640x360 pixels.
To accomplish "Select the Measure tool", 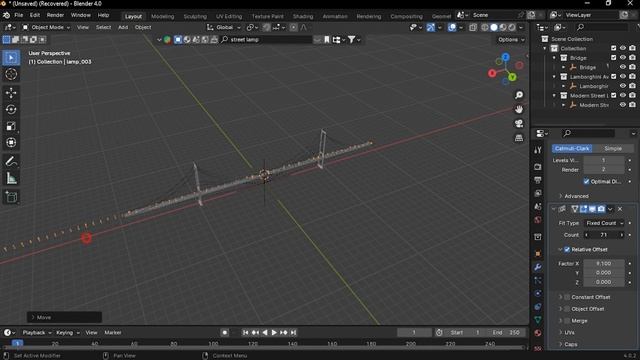I will (x=11, y=178).
